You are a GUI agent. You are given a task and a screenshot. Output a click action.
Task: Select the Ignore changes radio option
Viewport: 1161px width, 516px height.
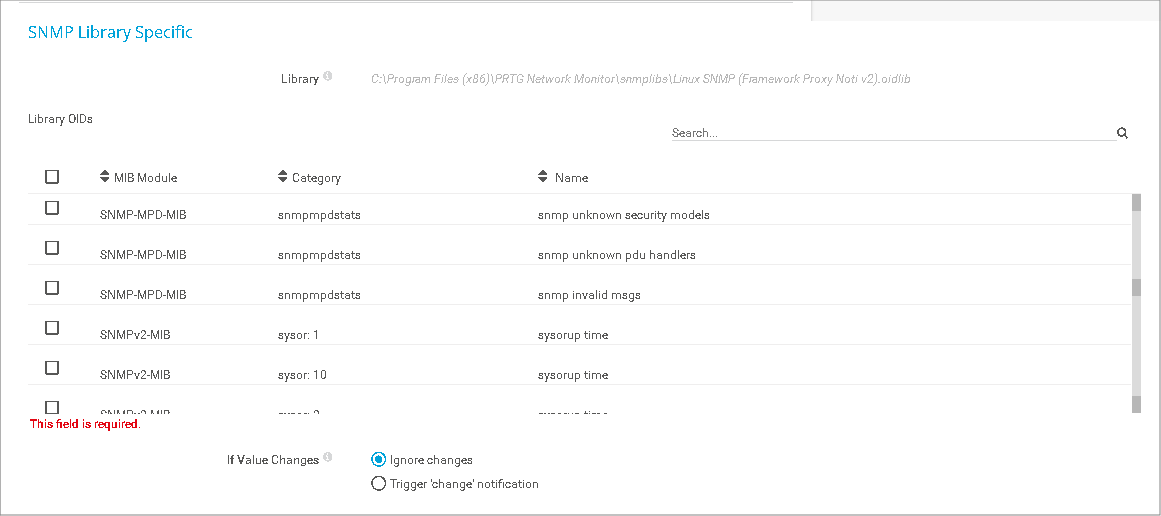click(378, 460)
